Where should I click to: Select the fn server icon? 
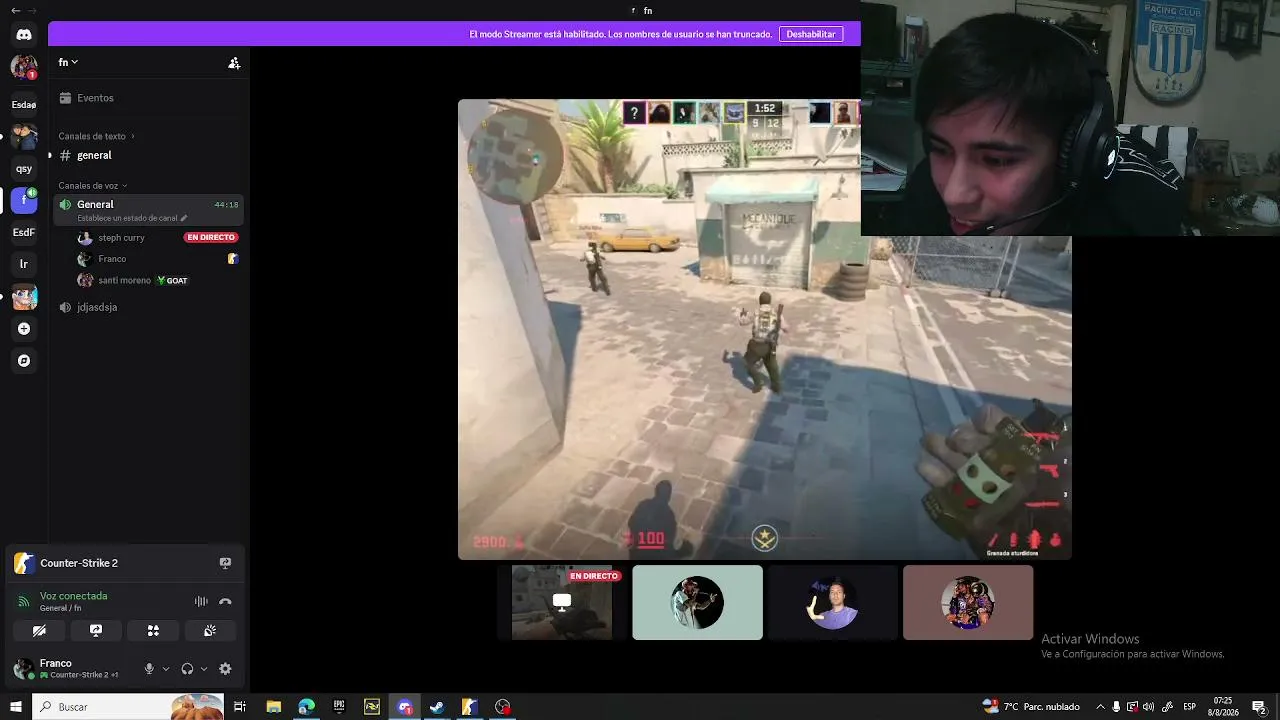pos(24,200)
